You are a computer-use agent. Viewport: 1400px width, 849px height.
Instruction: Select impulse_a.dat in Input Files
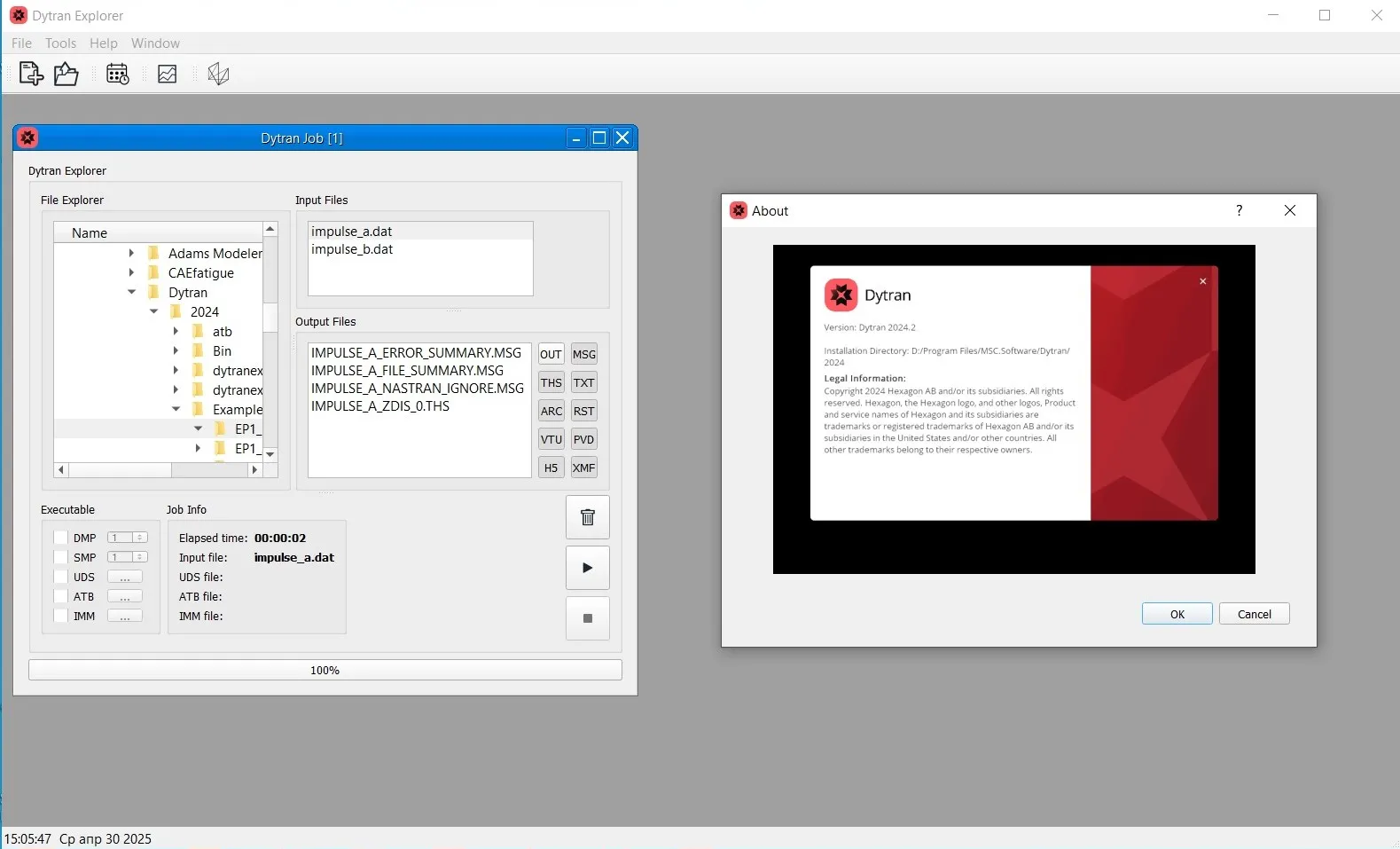420,231
